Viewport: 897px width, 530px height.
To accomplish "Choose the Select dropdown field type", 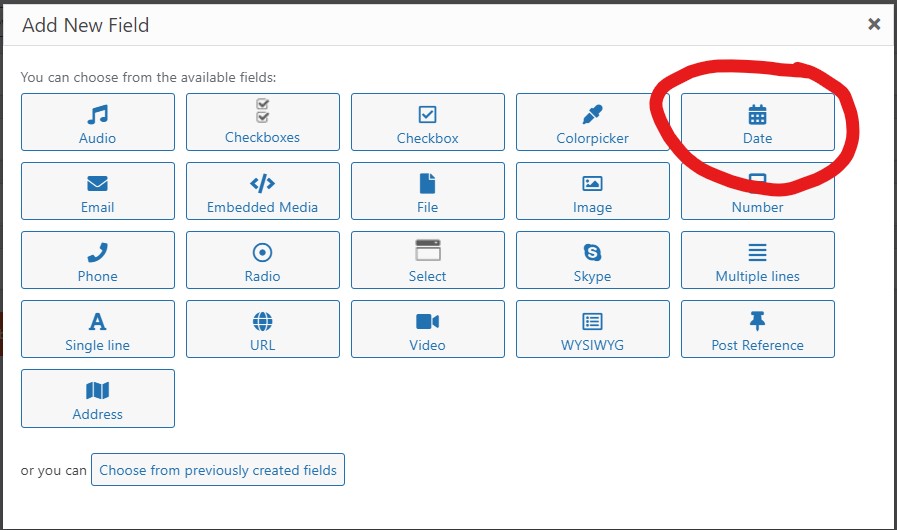I will [427, 261].
